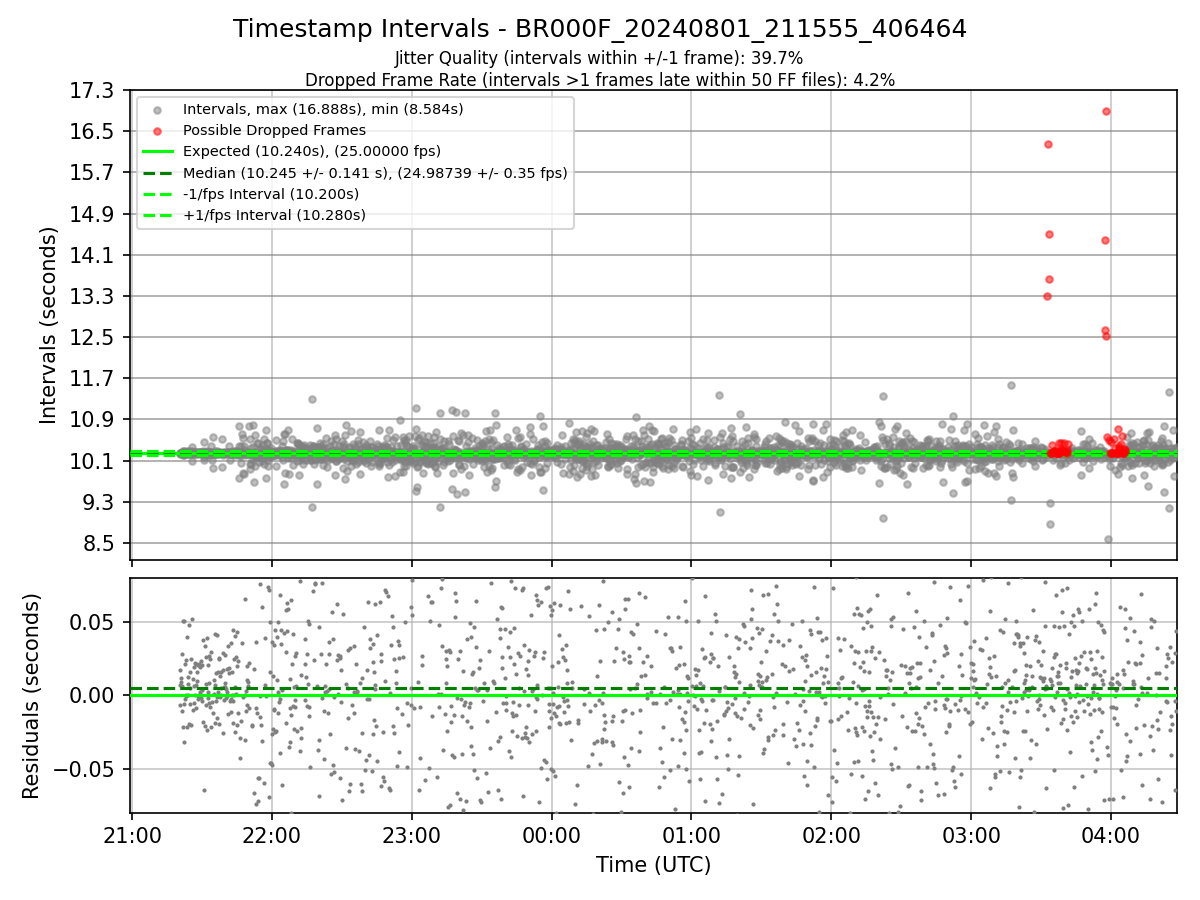Click the legend entry 'Intervals, max (16.888s), min (8.584s)'
1200x900 pixels.
(x=323, y=109)
